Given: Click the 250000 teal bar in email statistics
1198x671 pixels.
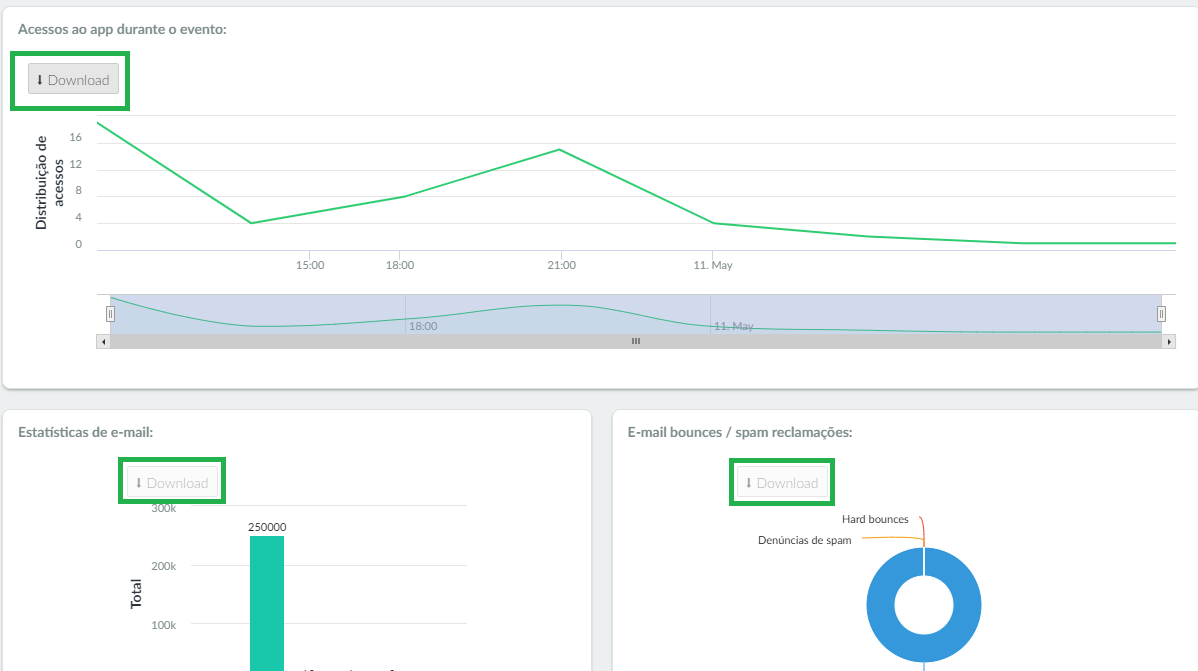Looking at the screenshot, I should click(x=267, y=603).
